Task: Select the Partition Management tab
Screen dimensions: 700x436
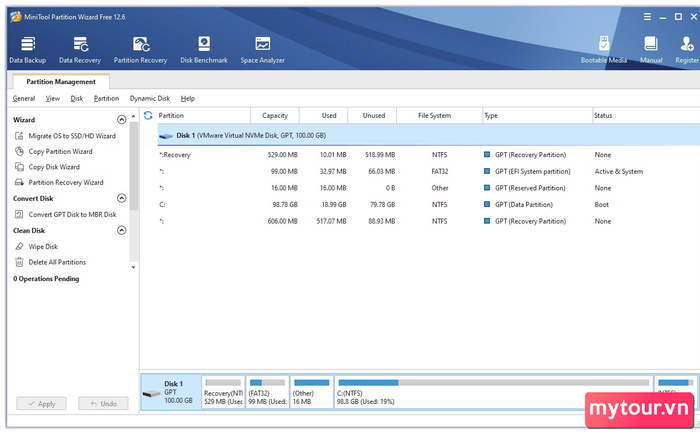Action: coord(61,82)
